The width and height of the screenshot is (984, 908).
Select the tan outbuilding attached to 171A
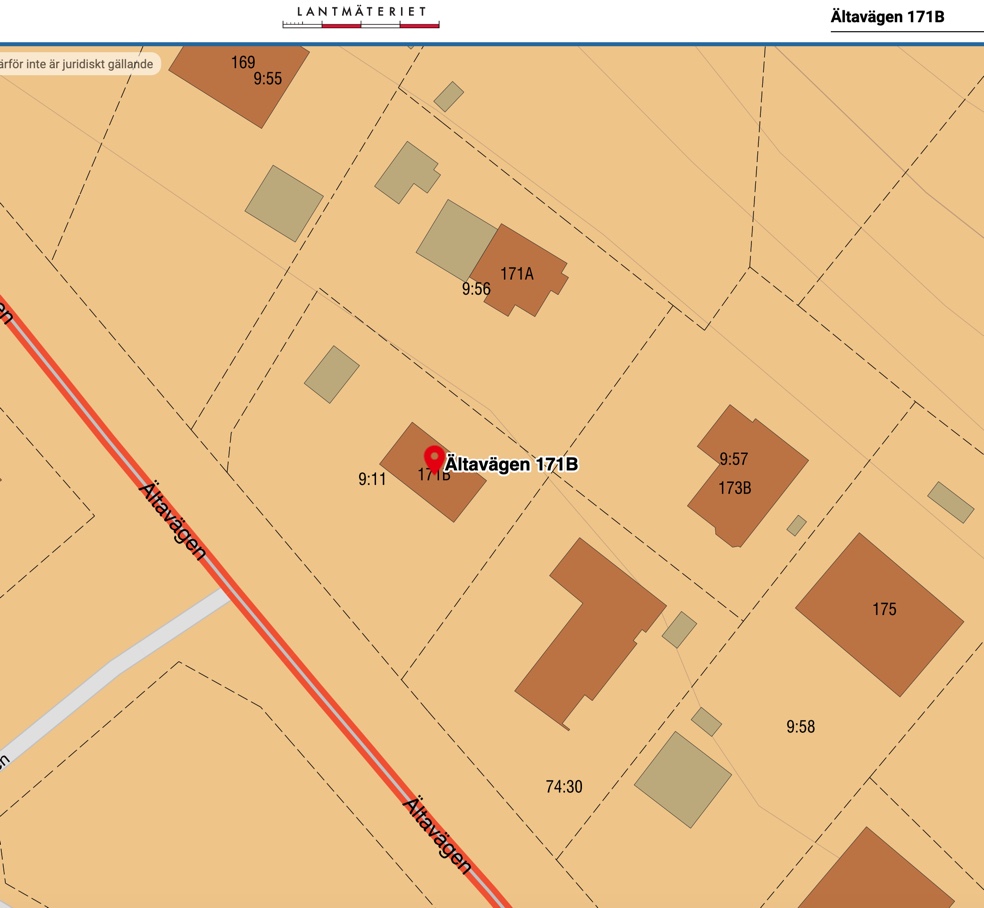[x=456, y=240]
